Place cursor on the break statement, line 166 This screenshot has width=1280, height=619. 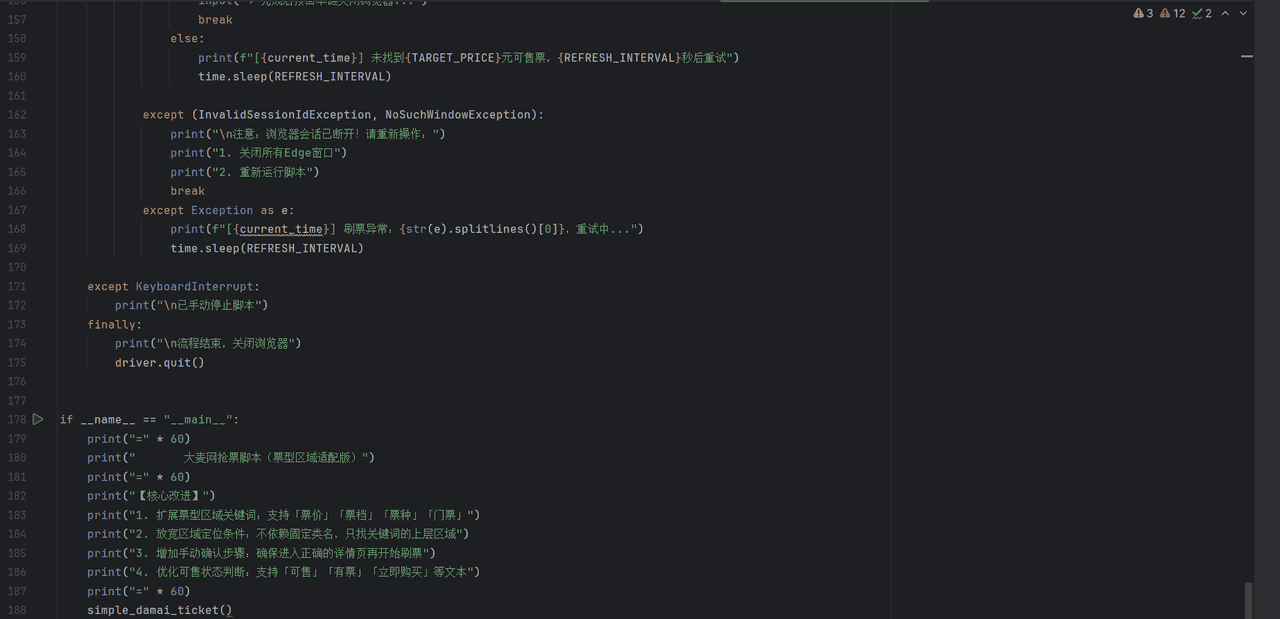(187, 191)
